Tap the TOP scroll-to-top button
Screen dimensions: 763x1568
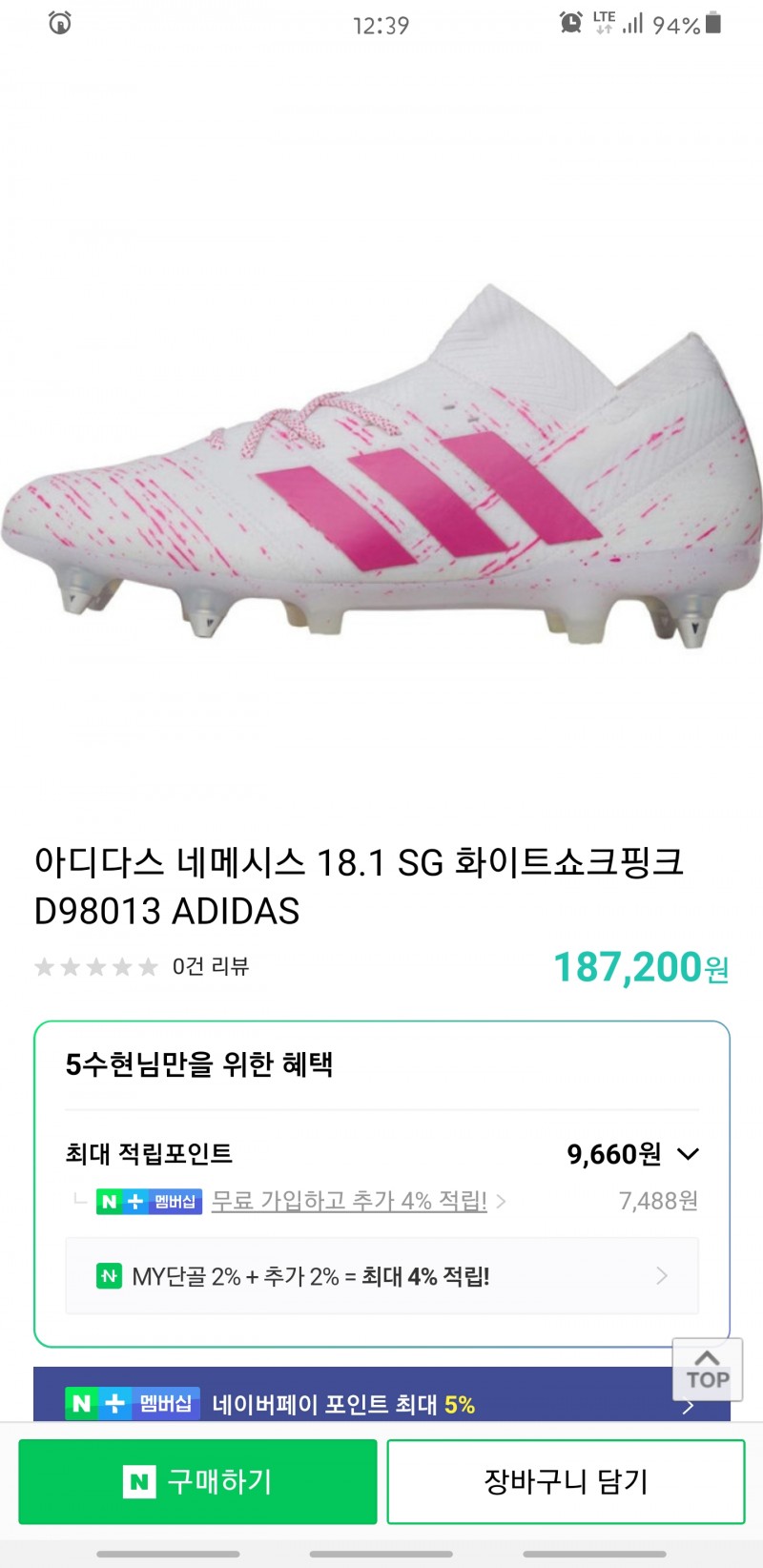click(x=707, y=1370)
